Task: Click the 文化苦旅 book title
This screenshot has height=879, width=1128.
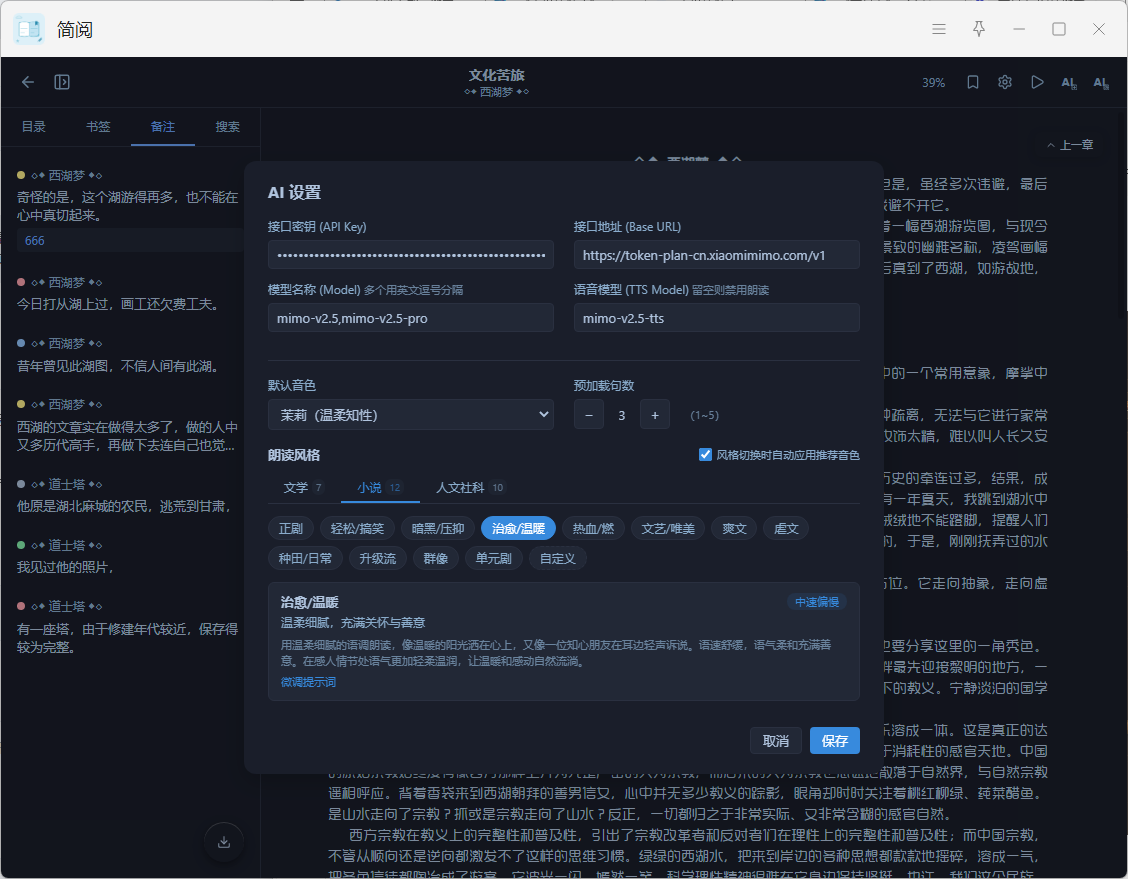Action: coord(496,75)
